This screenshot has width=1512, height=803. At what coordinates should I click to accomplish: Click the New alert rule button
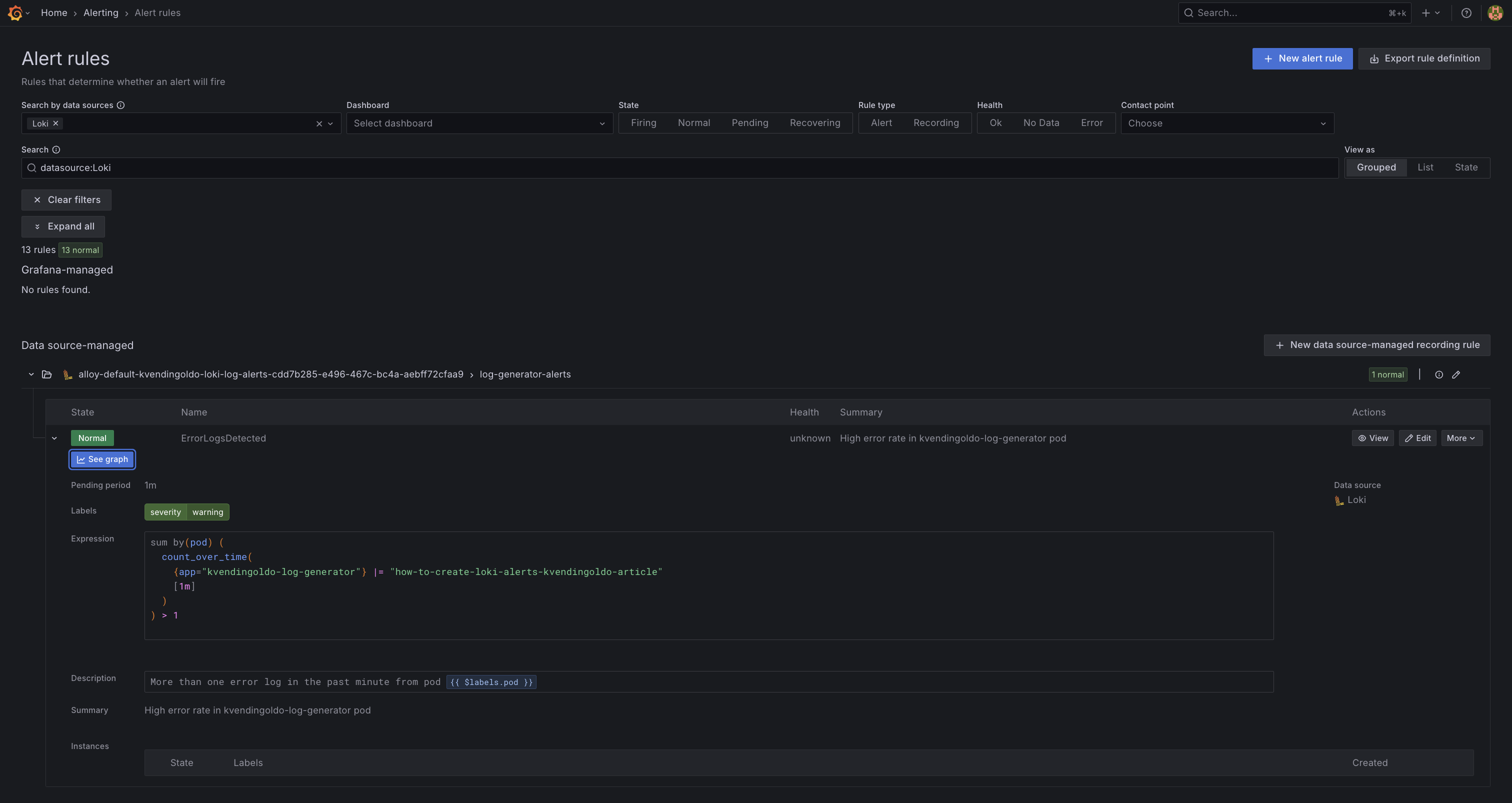pyautogui.click(x=1302, y=58)
